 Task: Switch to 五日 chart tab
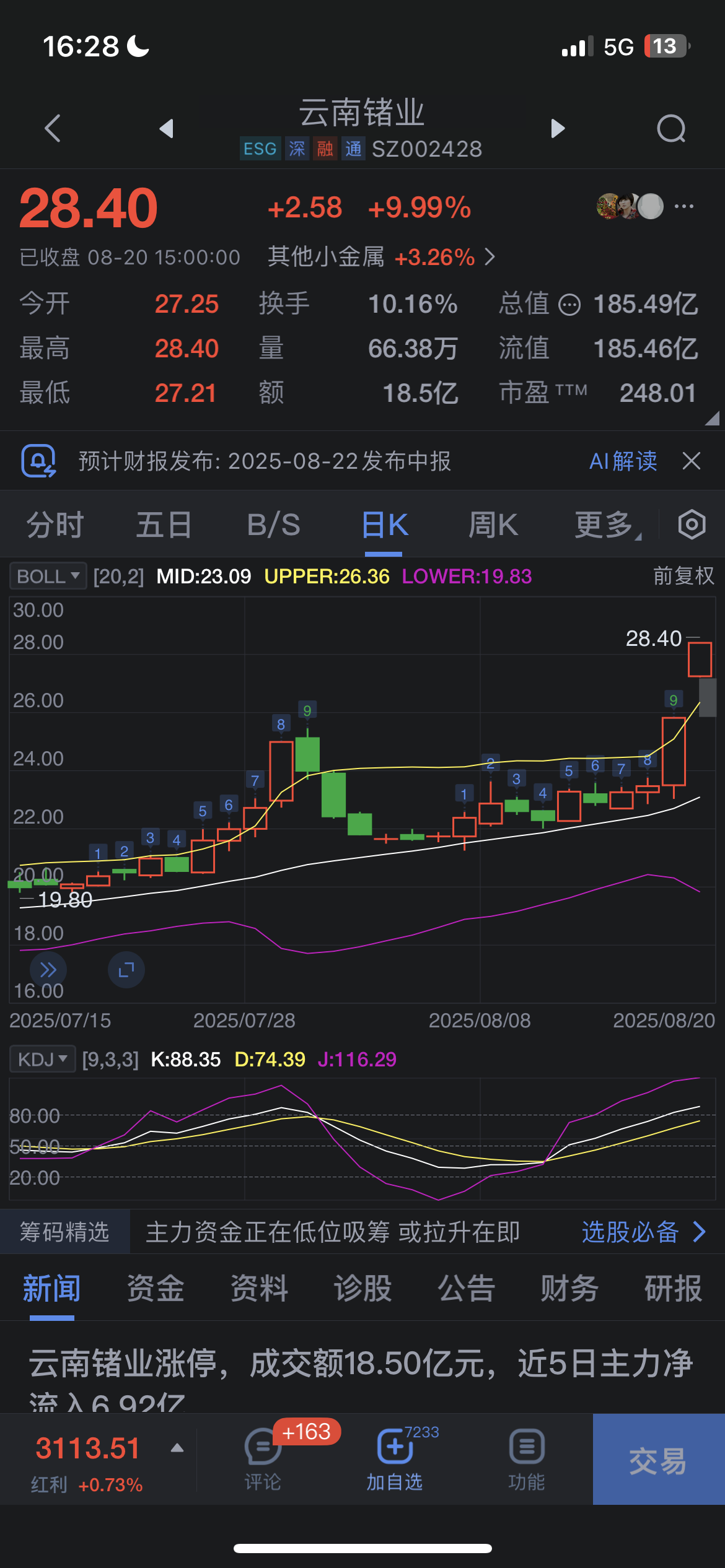tap(164, 525)
